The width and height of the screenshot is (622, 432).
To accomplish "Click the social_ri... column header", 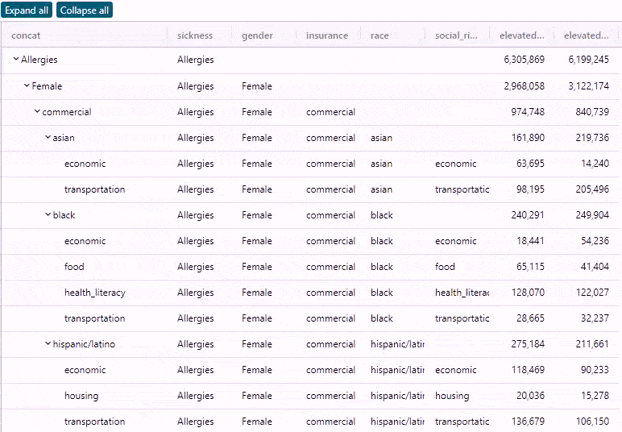I will point(457,36).
